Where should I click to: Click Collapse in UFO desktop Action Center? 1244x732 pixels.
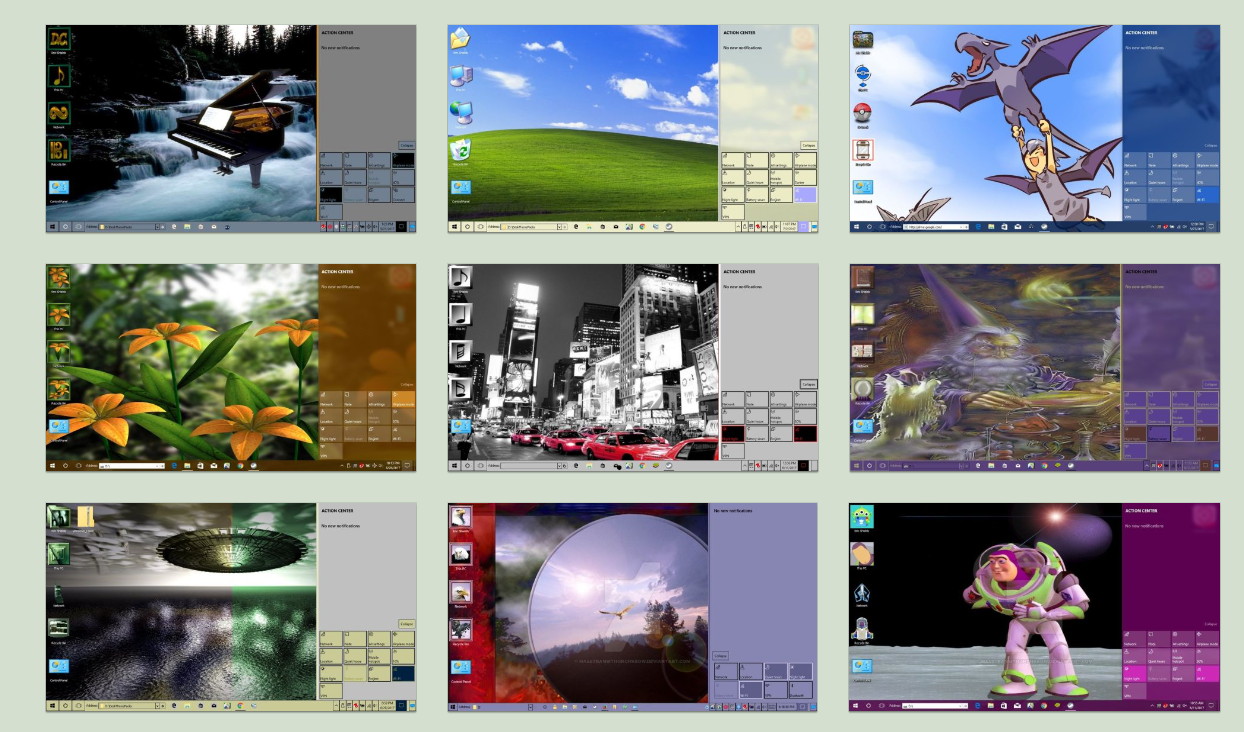(407, 624)
